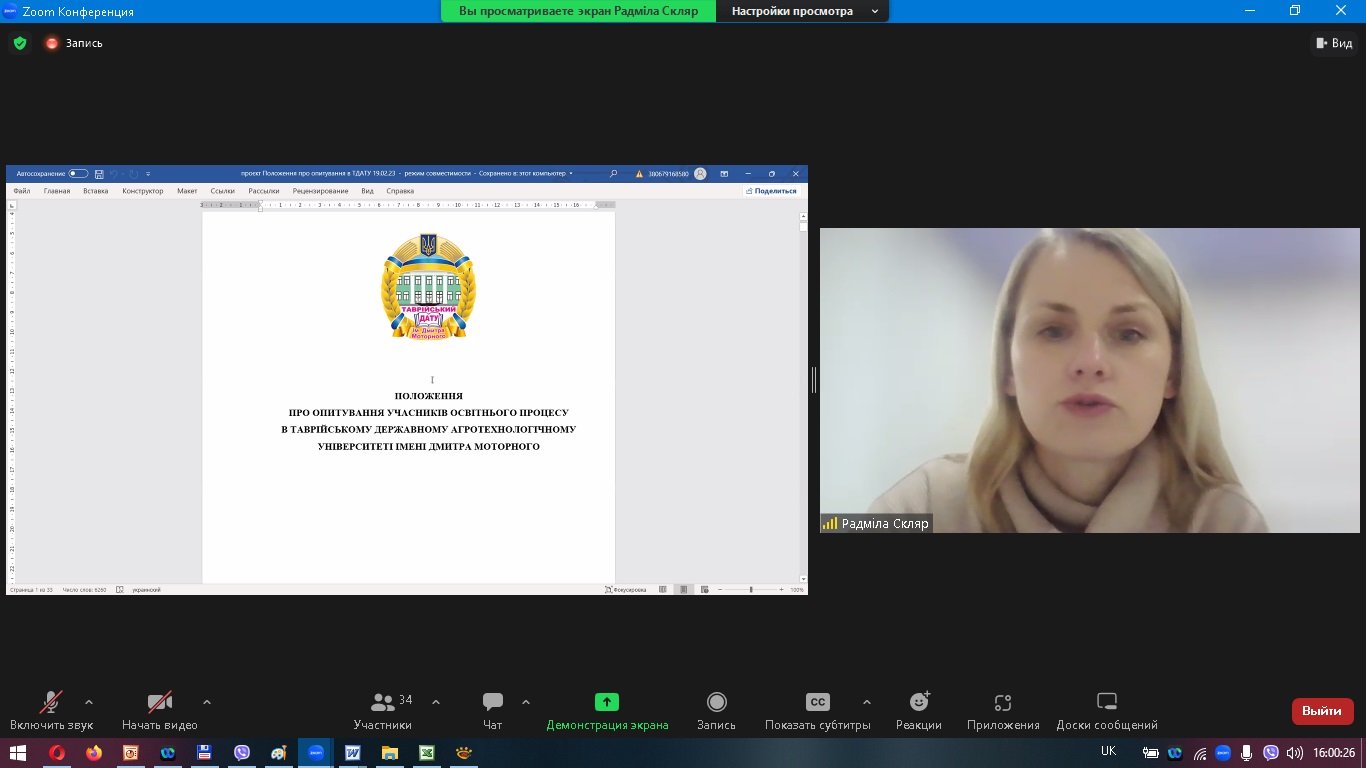Expand the audio settings arrow
The image size is (1366, 768).
click(x=89, y=702)
